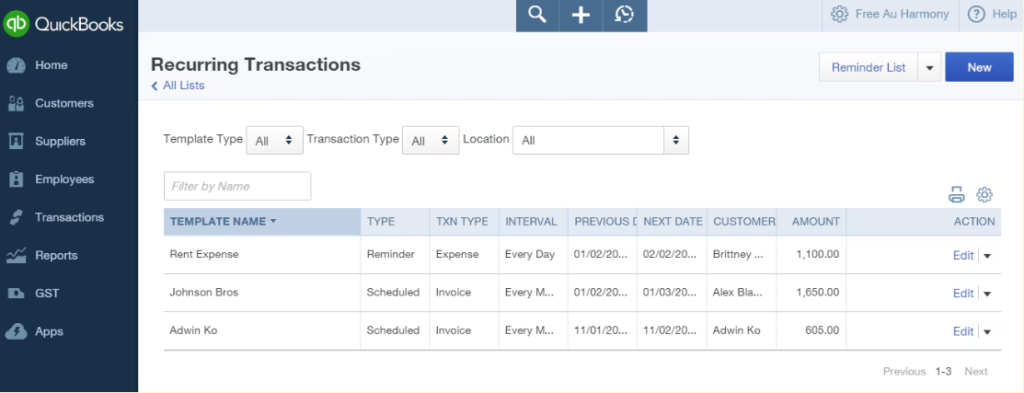Sort by Previous Date column header

click(x=603, y=221)
